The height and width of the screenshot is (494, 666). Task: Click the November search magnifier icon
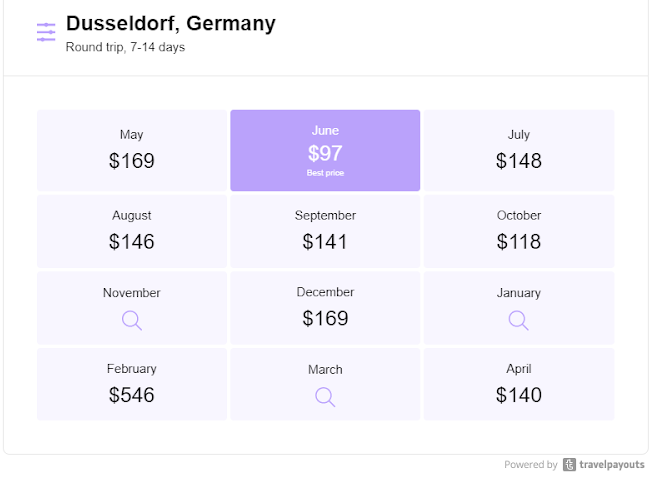[132, 320]
